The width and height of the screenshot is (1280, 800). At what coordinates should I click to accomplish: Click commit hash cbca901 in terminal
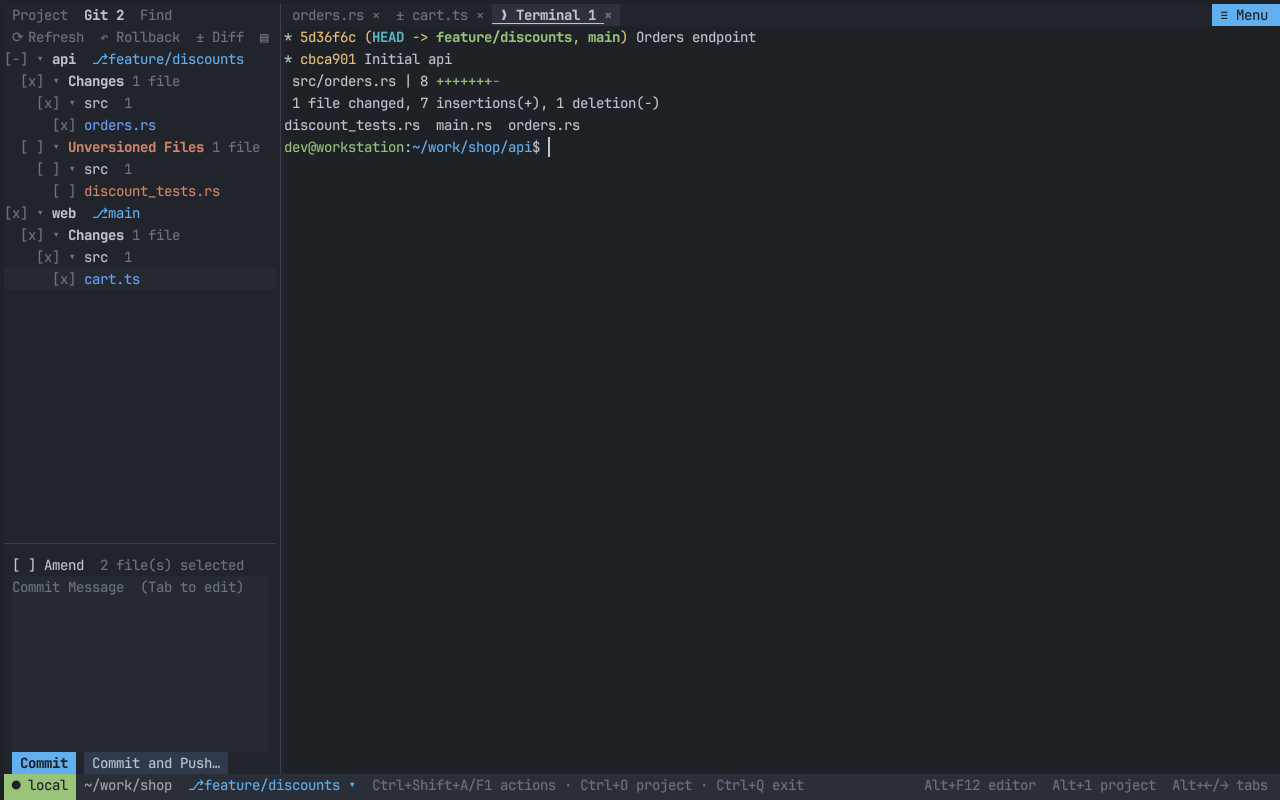pos(328,59)
